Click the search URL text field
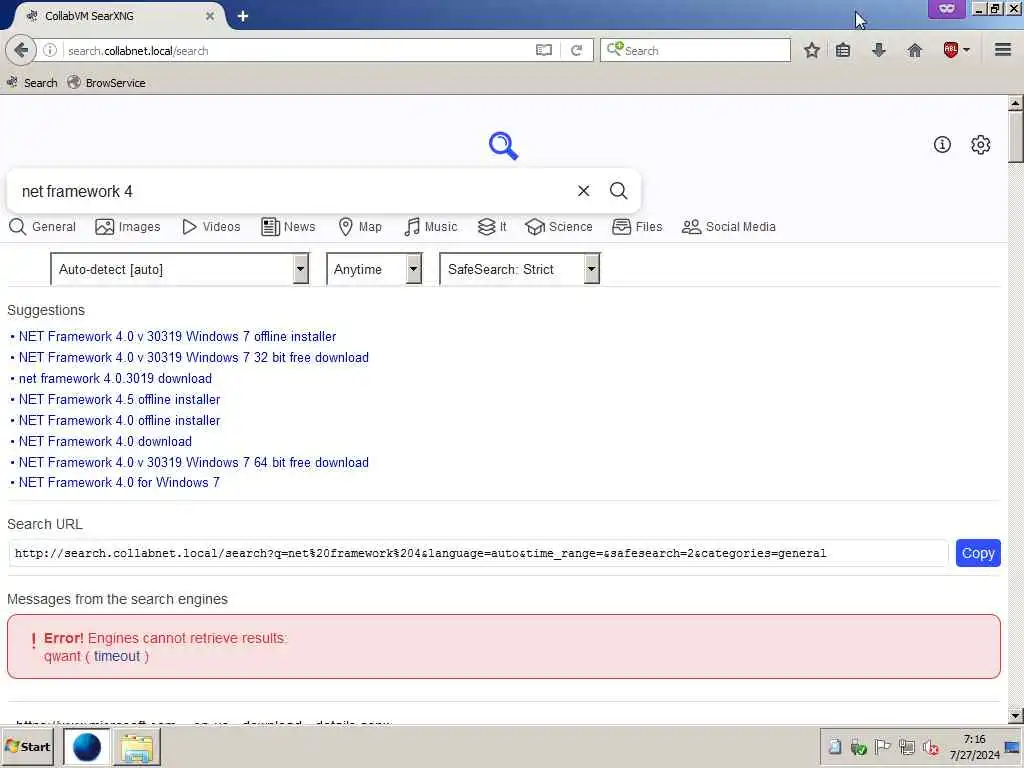 click(x=478, y=553)
